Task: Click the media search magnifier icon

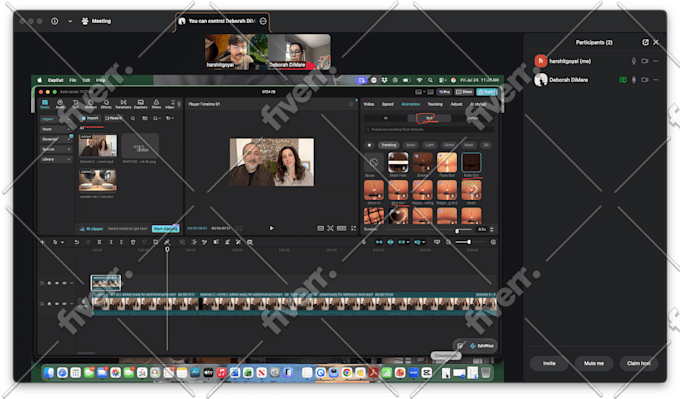Action: pos(133,118)
